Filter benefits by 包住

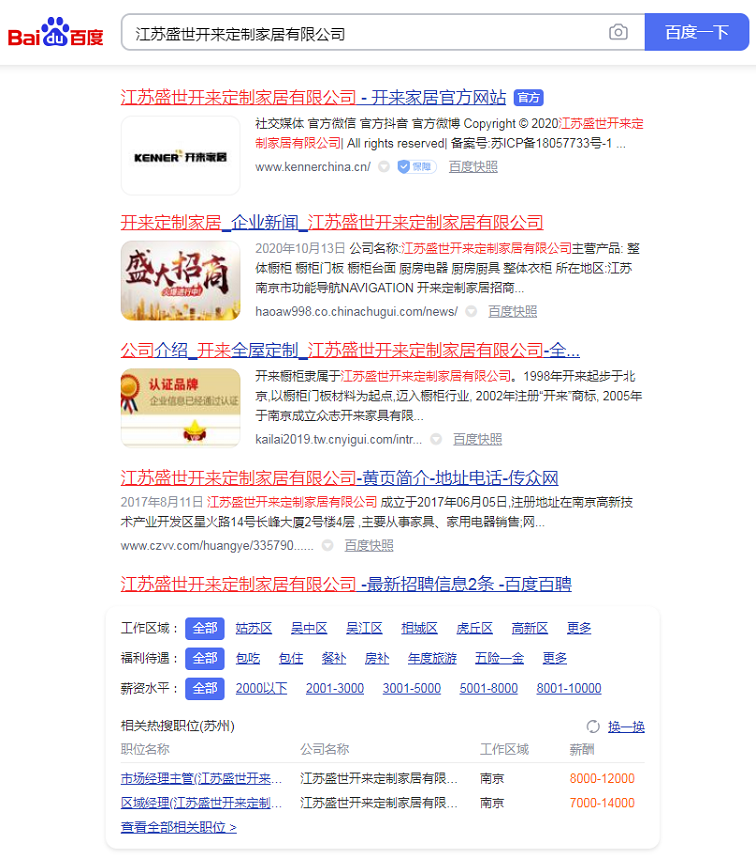(291, 658)
